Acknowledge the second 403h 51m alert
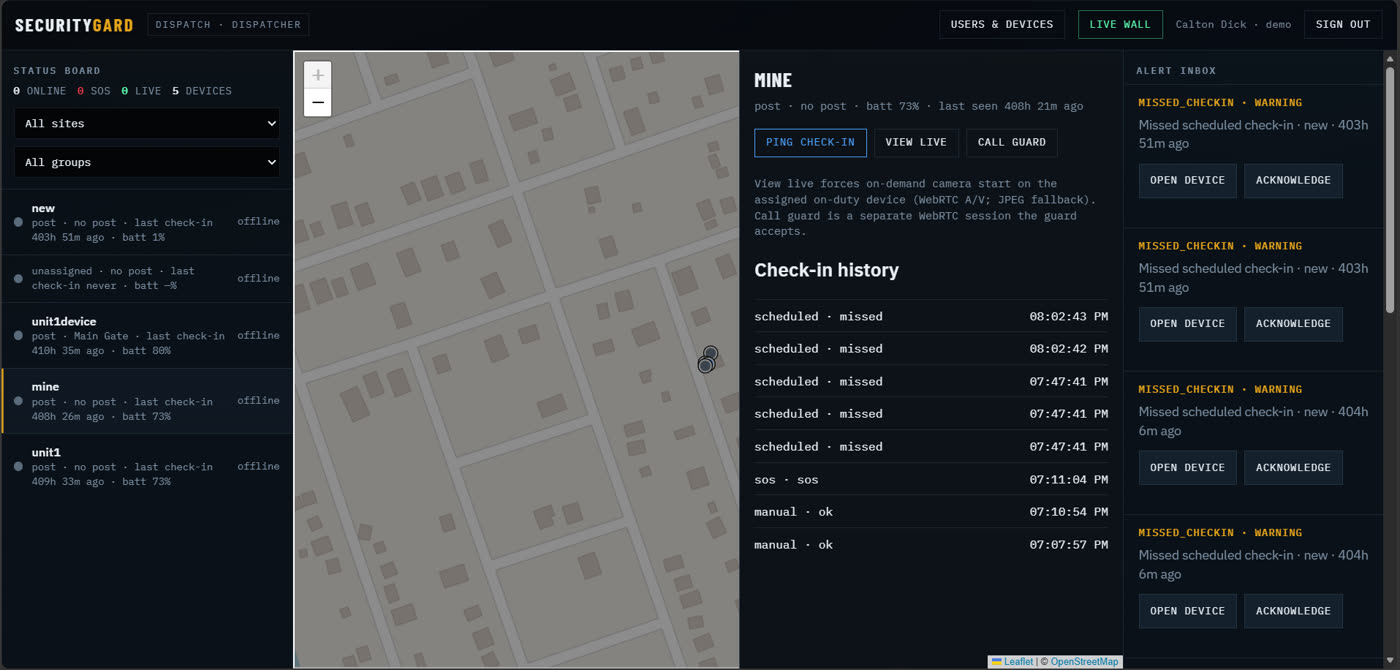The image size is (1400, 670). (1293, 323)
